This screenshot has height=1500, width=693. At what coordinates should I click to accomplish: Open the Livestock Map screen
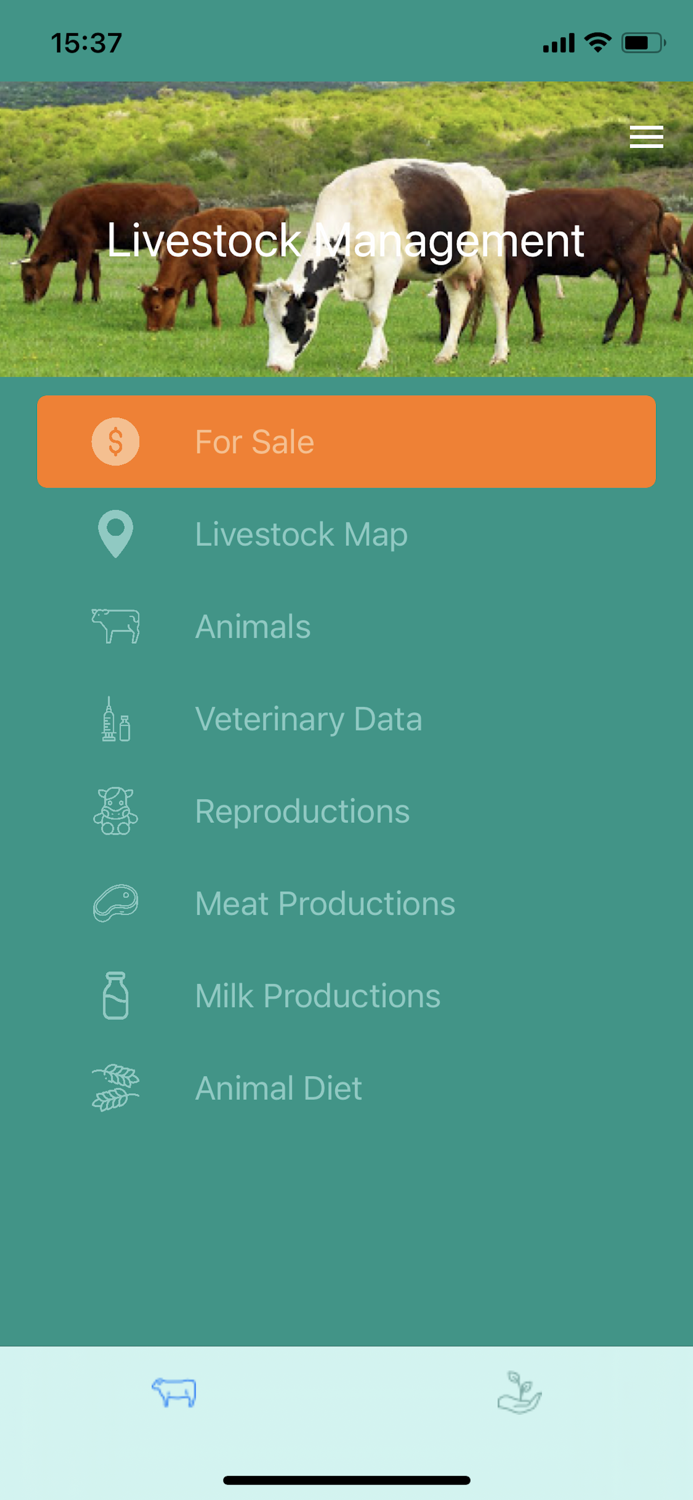pyautogui.click(x=301, y=534)
